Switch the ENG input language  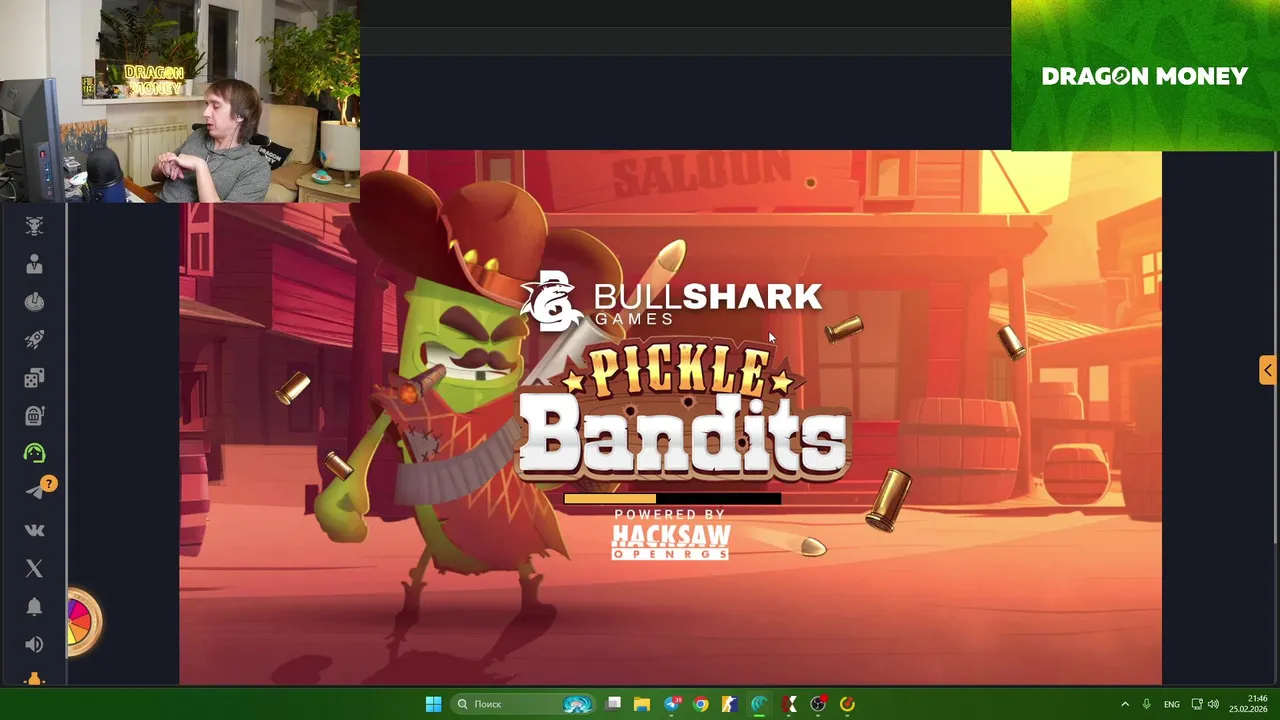1171,704
